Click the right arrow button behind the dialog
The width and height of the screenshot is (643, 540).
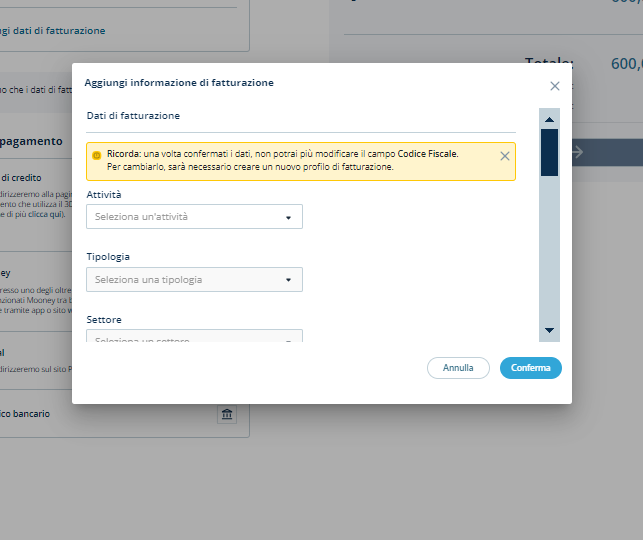coord(576,152)
